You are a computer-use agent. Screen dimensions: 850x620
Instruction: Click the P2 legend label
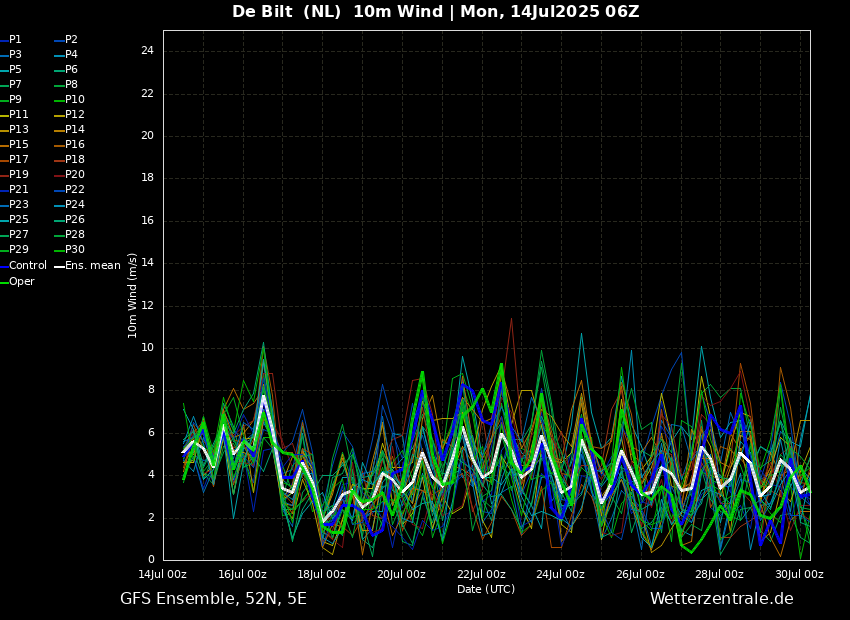[x=71, y=40]
